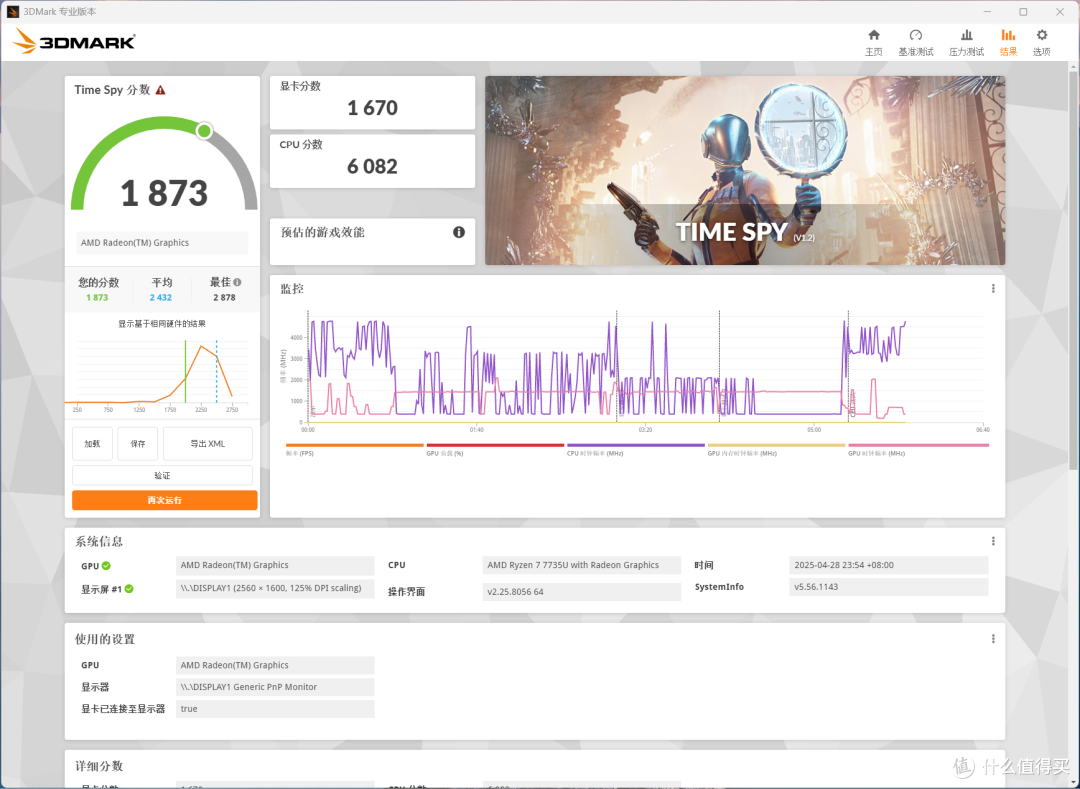Click the main score 1 873
The height and width of the screenshot is (789, 1080).
coord(164,193)
